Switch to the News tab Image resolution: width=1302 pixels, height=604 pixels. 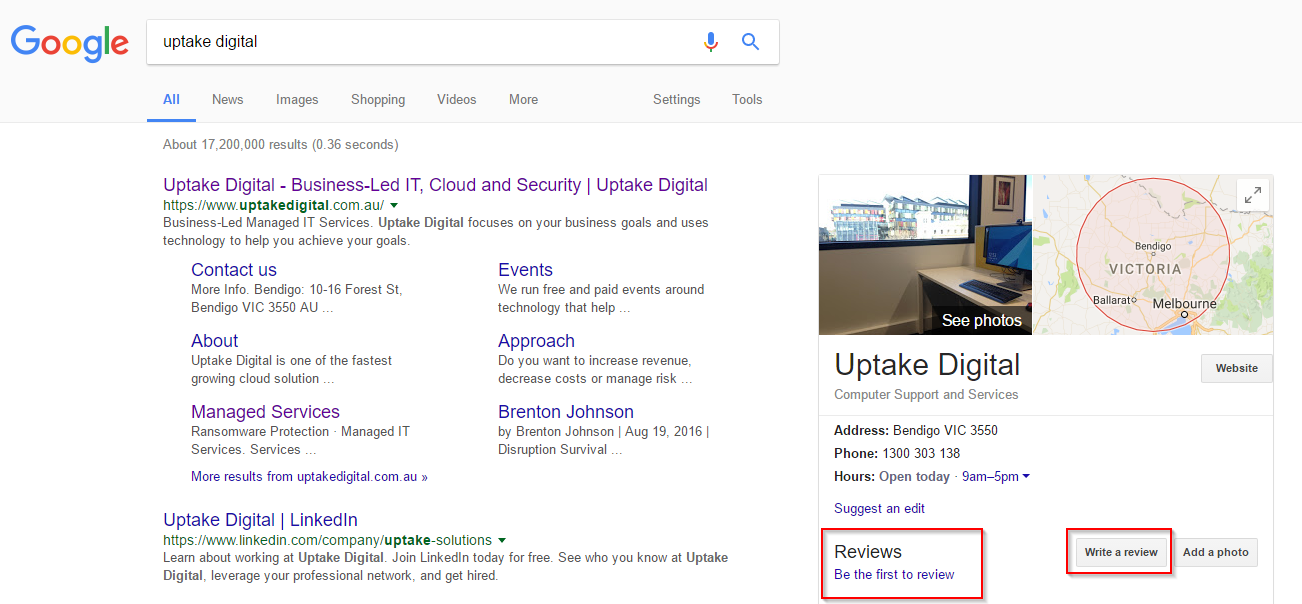pyautogui.click(x=227, y=100)
